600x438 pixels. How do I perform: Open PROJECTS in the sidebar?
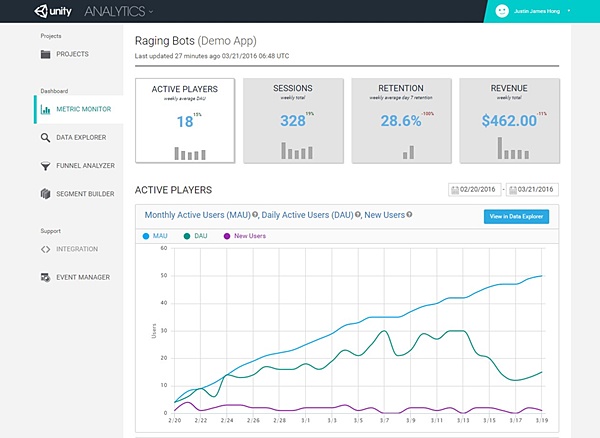tap(72, 54)
